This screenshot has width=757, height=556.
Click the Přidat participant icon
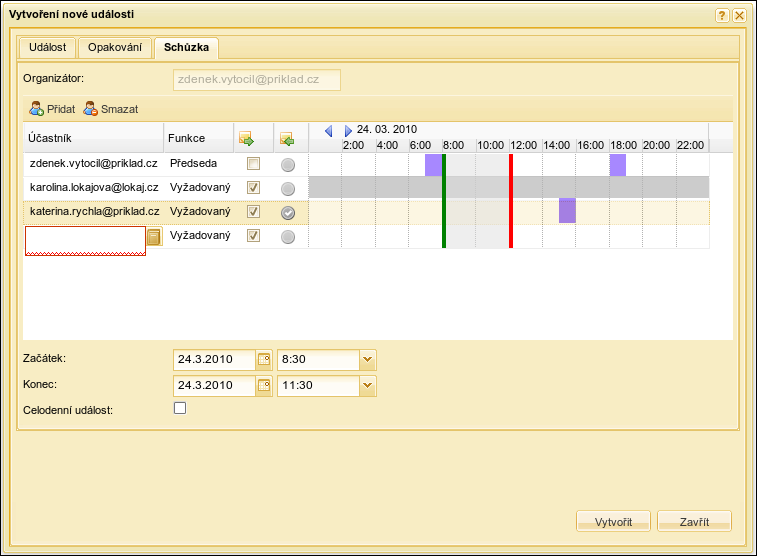(36, 108)
